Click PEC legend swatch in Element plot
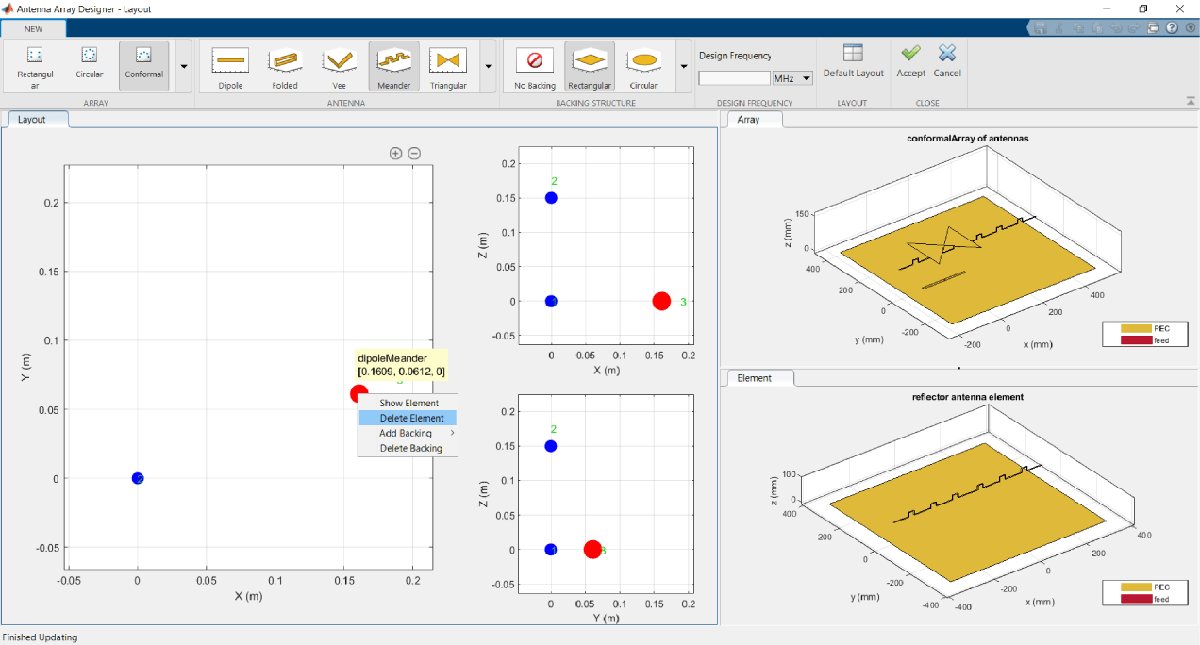The image size is (1200, 645). (1136, 587)
